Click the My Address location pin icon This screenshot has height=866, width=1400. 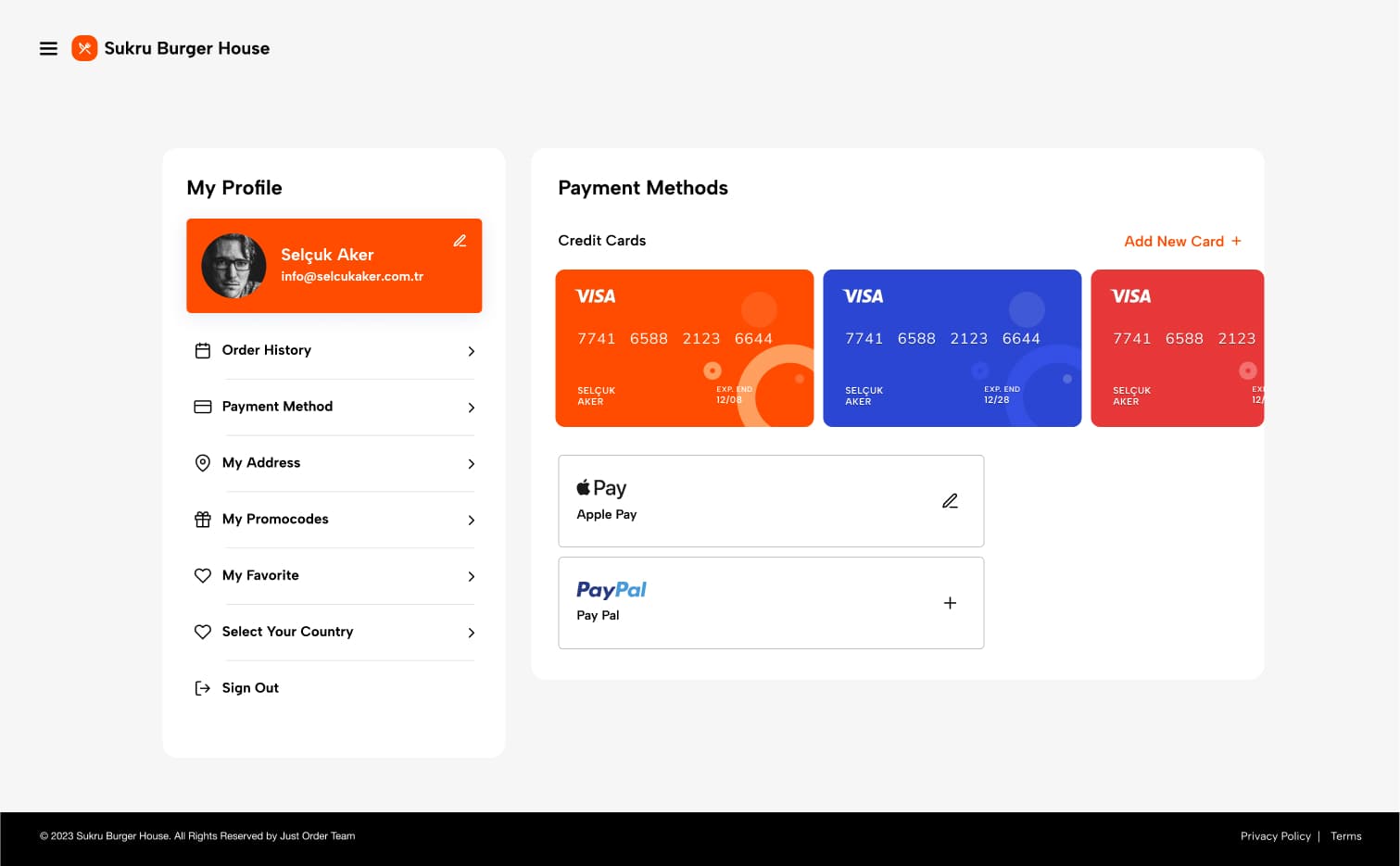point(203,463)
